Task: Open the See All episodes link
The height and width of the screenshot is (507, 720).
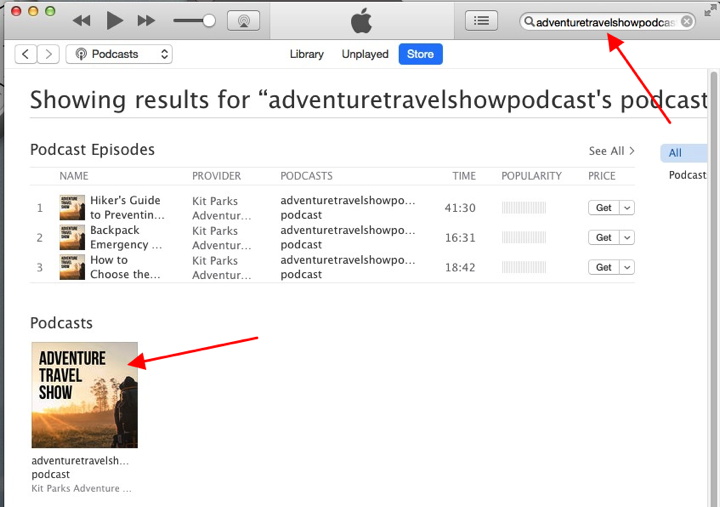Action: tap(612, 151)
